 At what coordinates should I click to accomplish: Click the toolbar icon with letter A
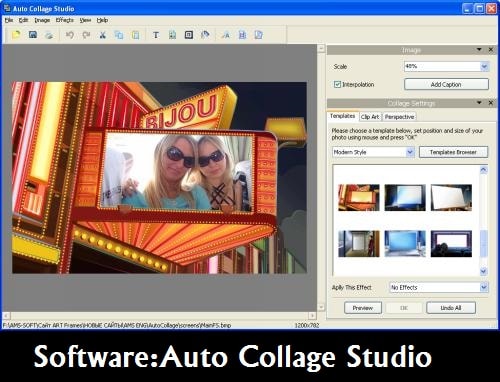(226, 35)
